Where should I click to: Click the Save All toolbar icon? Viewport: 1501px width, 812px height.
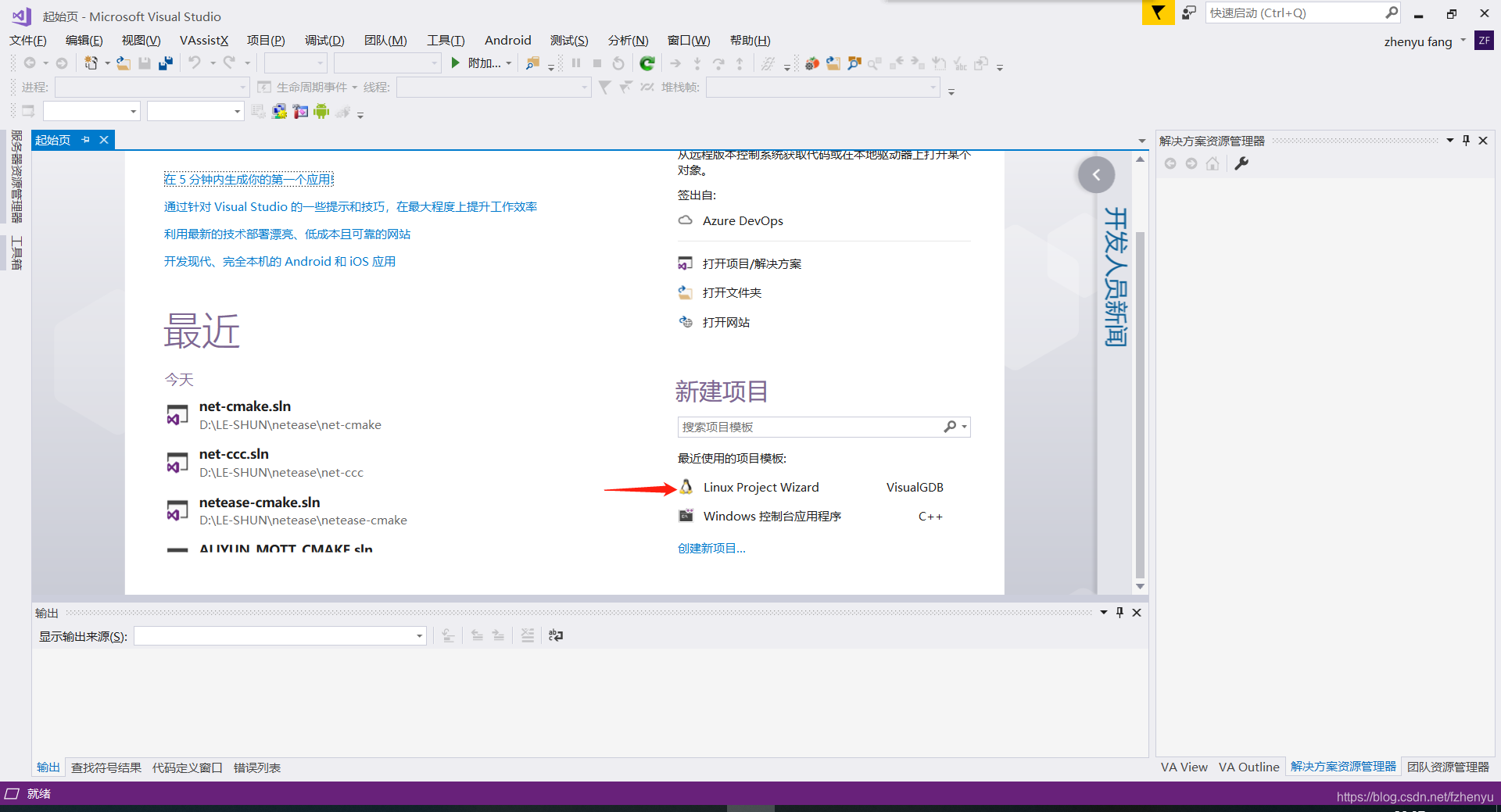165,63
